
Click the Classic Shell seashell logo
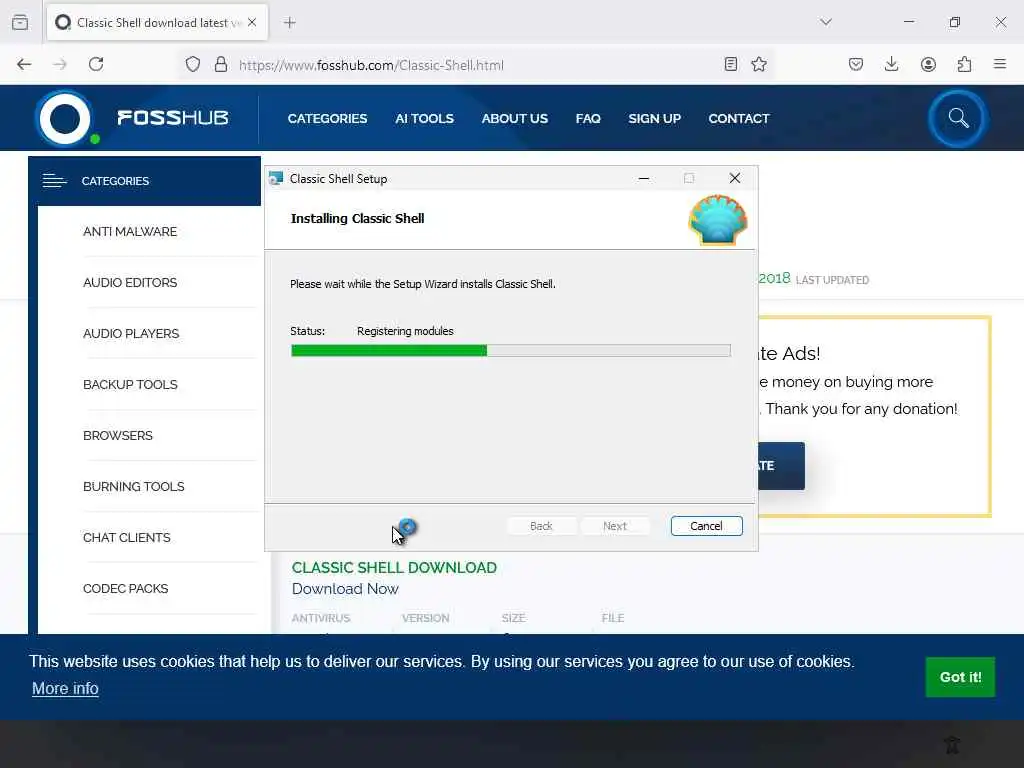[718, 220]
